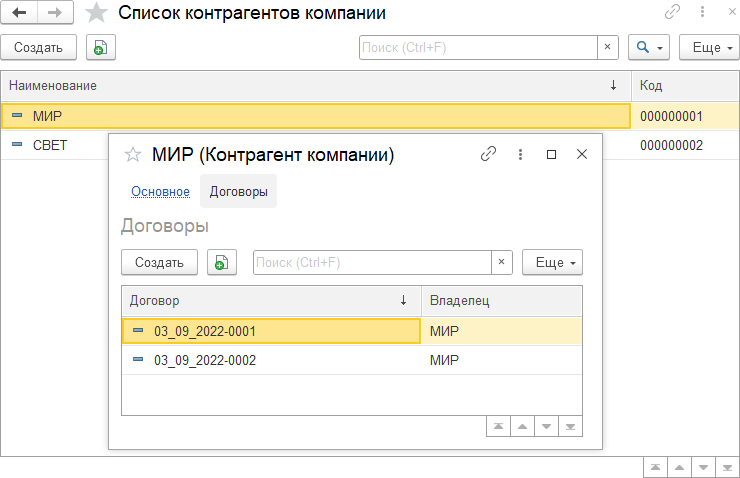Click Создать in the contractors list toolbar
This screenshot has width=740, height=478.
38,47
